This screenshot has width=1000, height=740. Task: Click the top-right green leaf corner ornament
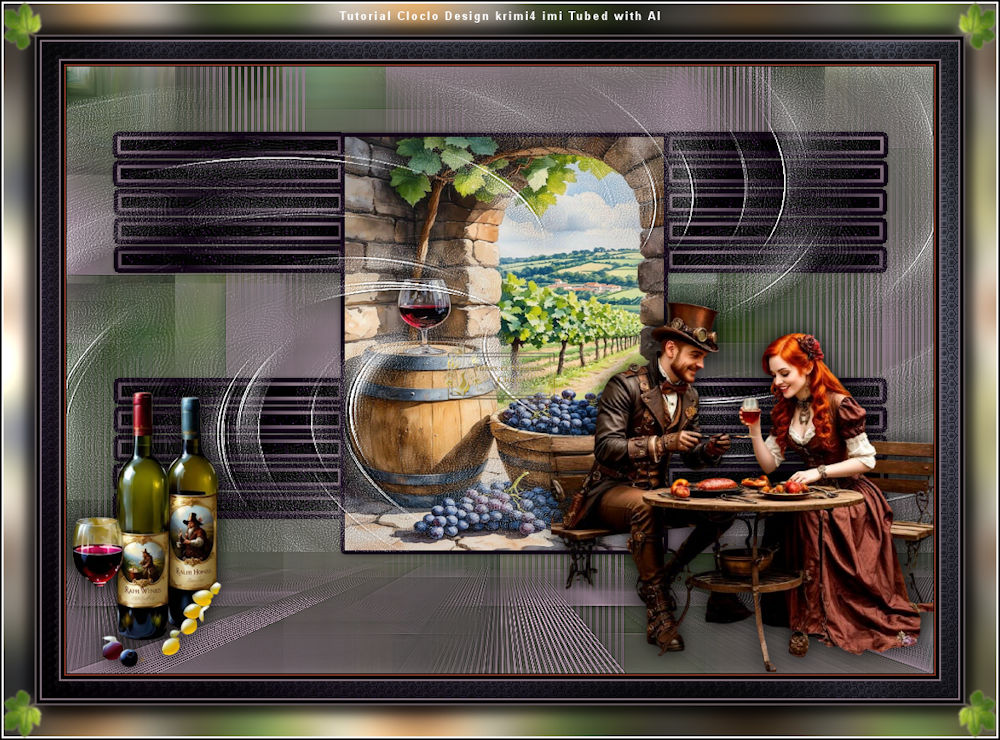pyautogui.click(x=976, y=25)
